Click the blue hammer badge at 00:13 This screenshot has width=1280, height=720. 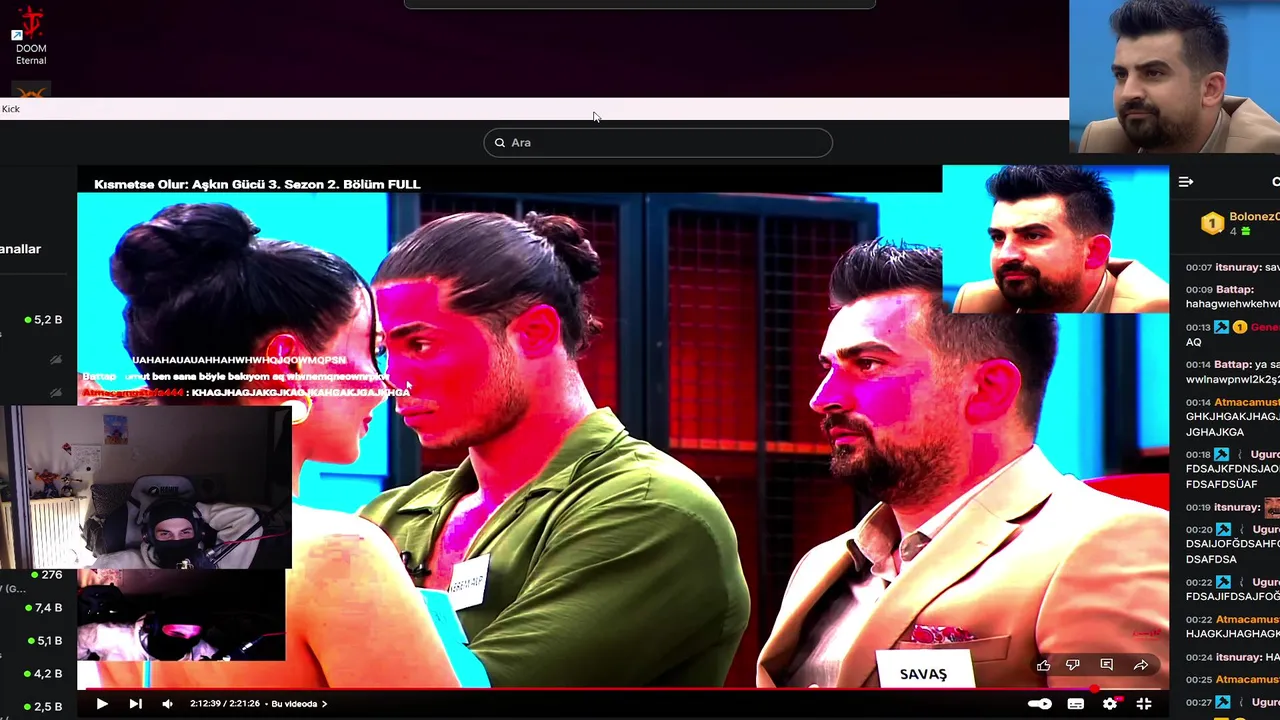pyautogui.click(x=1221, y=327)
